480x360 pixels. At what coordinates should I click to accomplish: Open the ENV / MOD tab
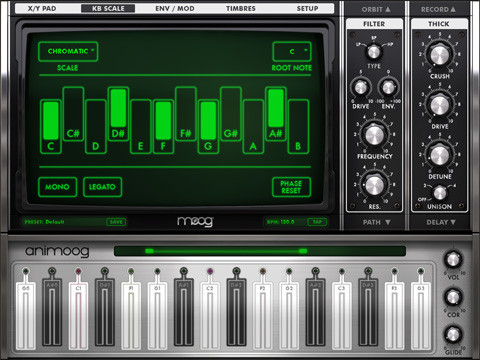click(175, 8)
